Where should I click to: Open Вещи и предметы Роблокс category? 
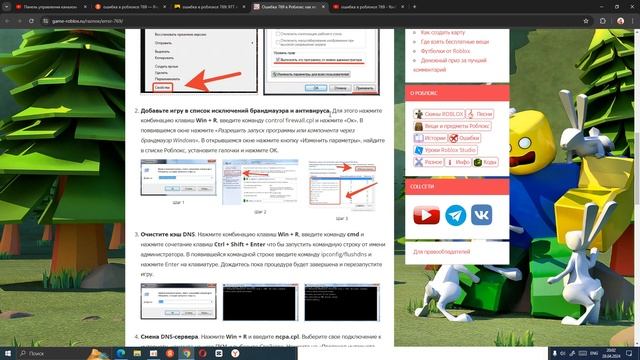(452, 126)
